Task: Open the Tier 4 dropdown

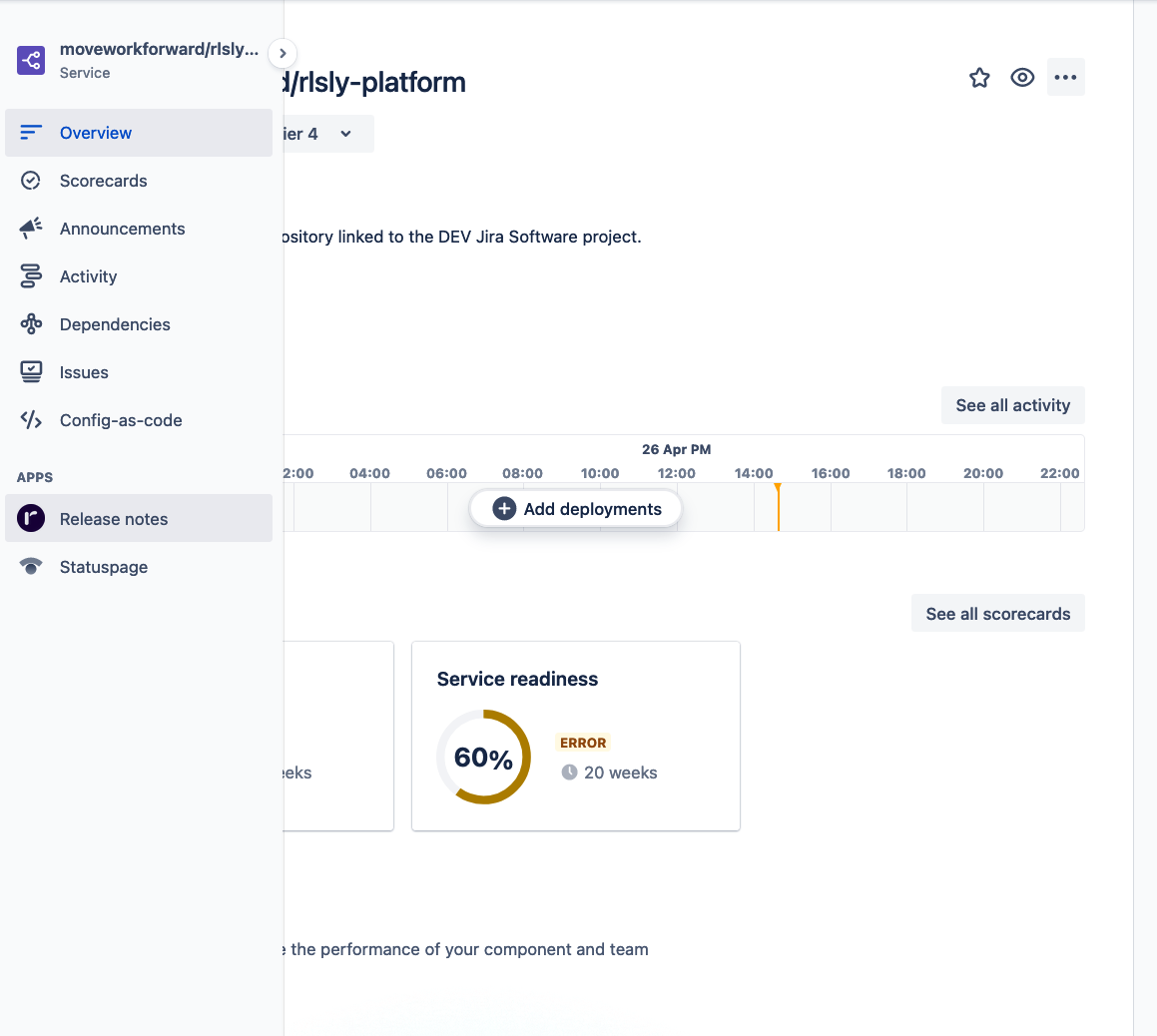Action: (327, 134)
